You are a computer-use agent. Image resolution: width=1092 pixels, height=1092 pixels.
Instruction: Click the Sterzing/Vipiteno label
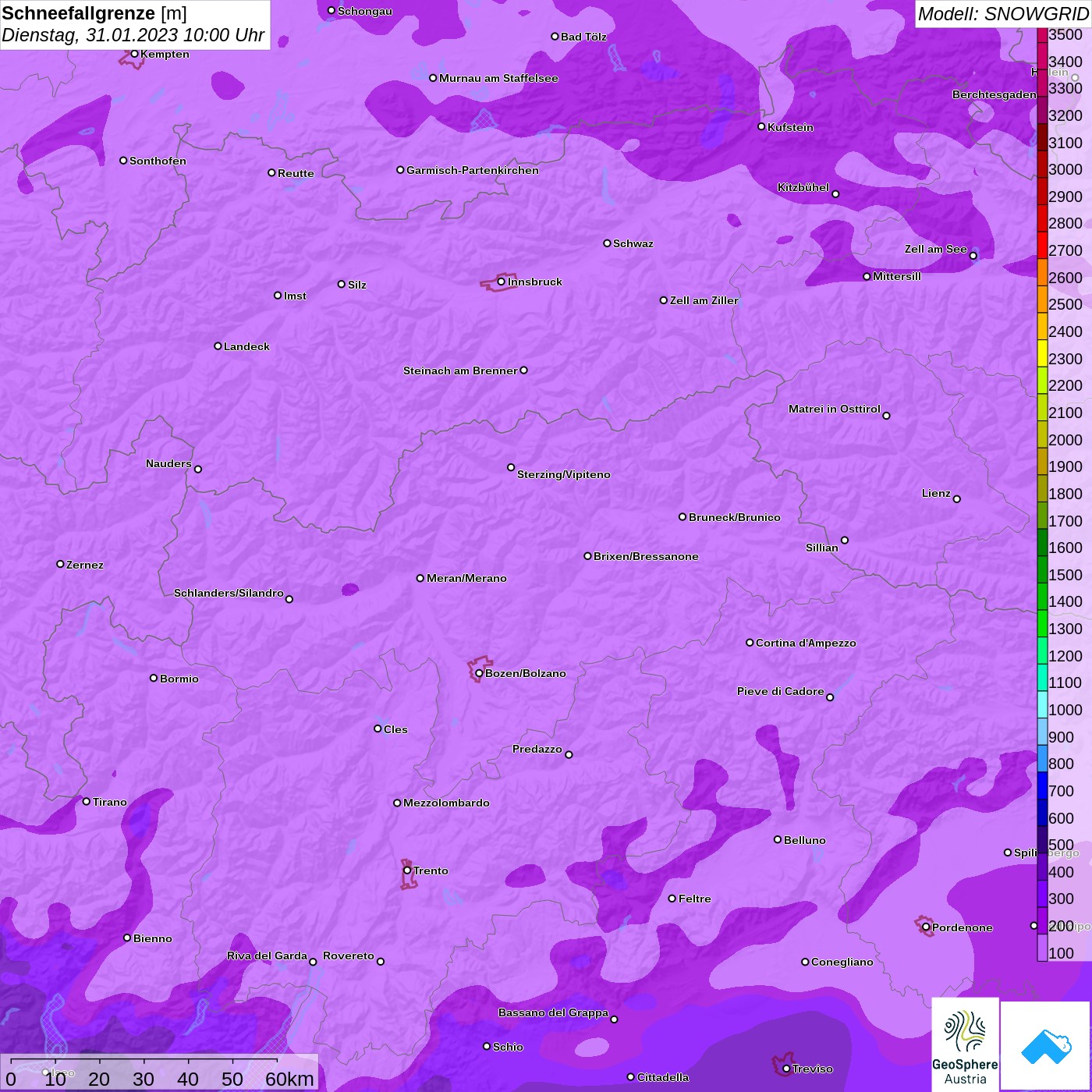(x=564, y=474)
